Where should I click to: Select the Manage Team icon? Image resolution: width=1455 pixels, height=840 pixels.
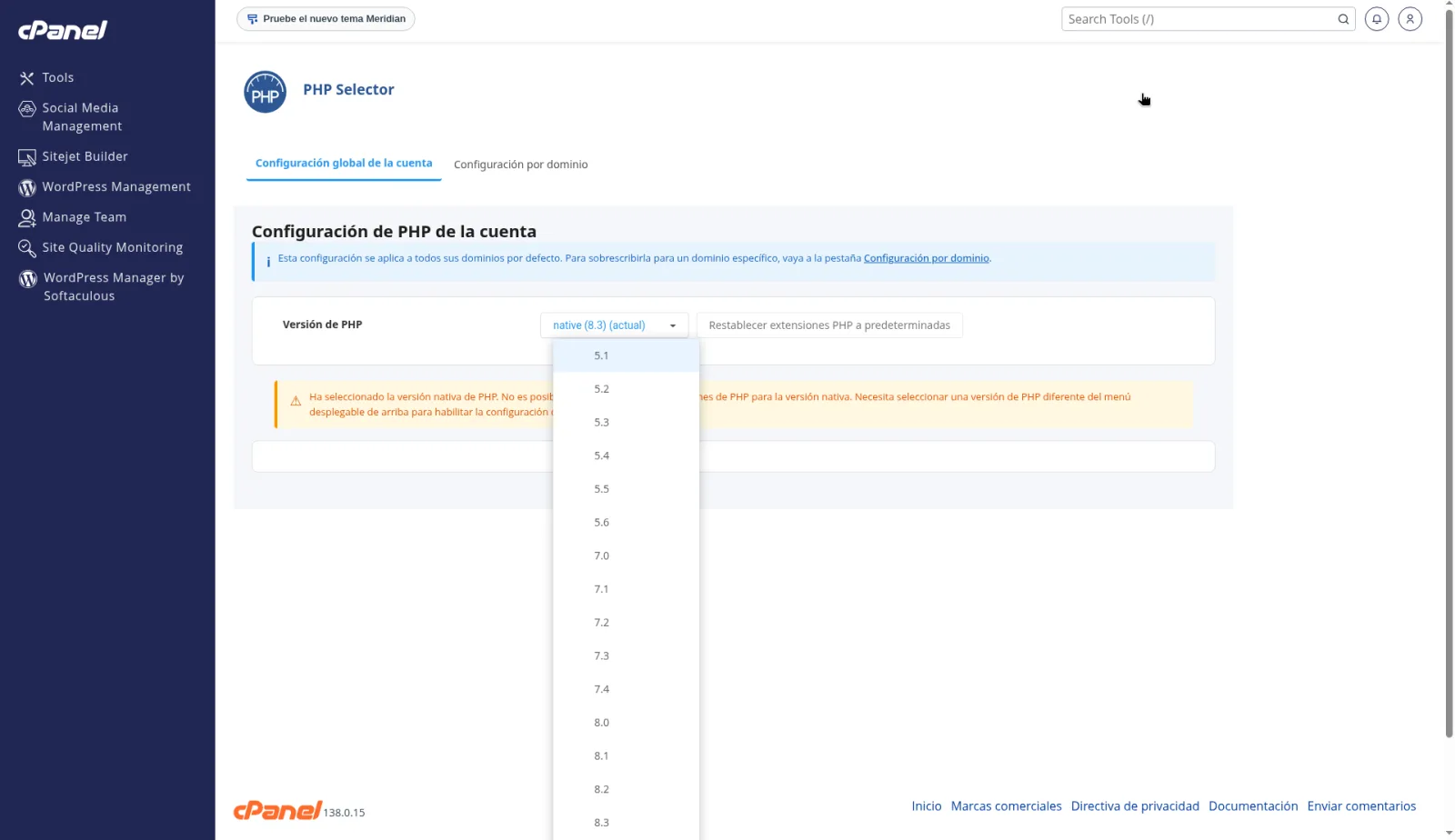27,218
